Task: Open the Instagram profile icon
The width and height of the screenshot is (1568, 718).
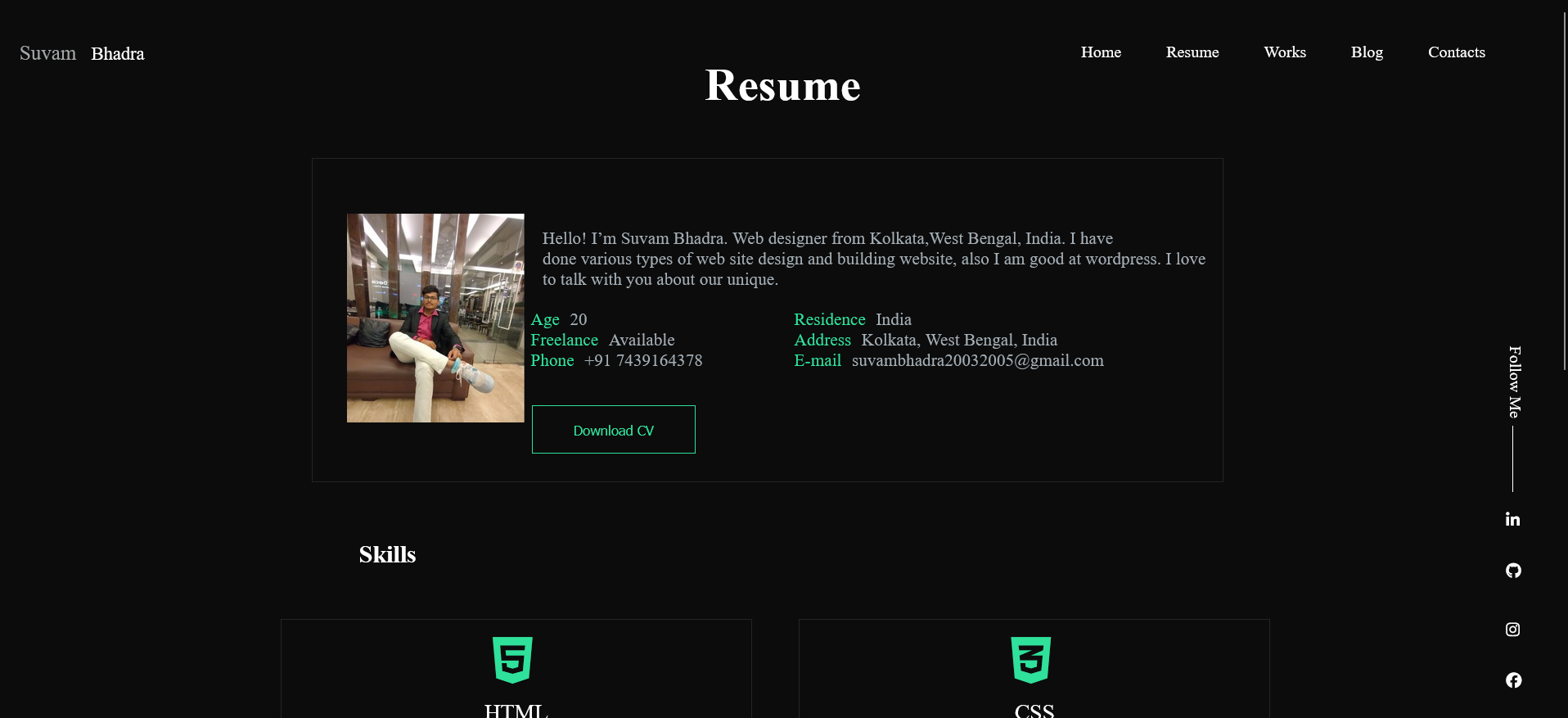Action: point(1512,630)
